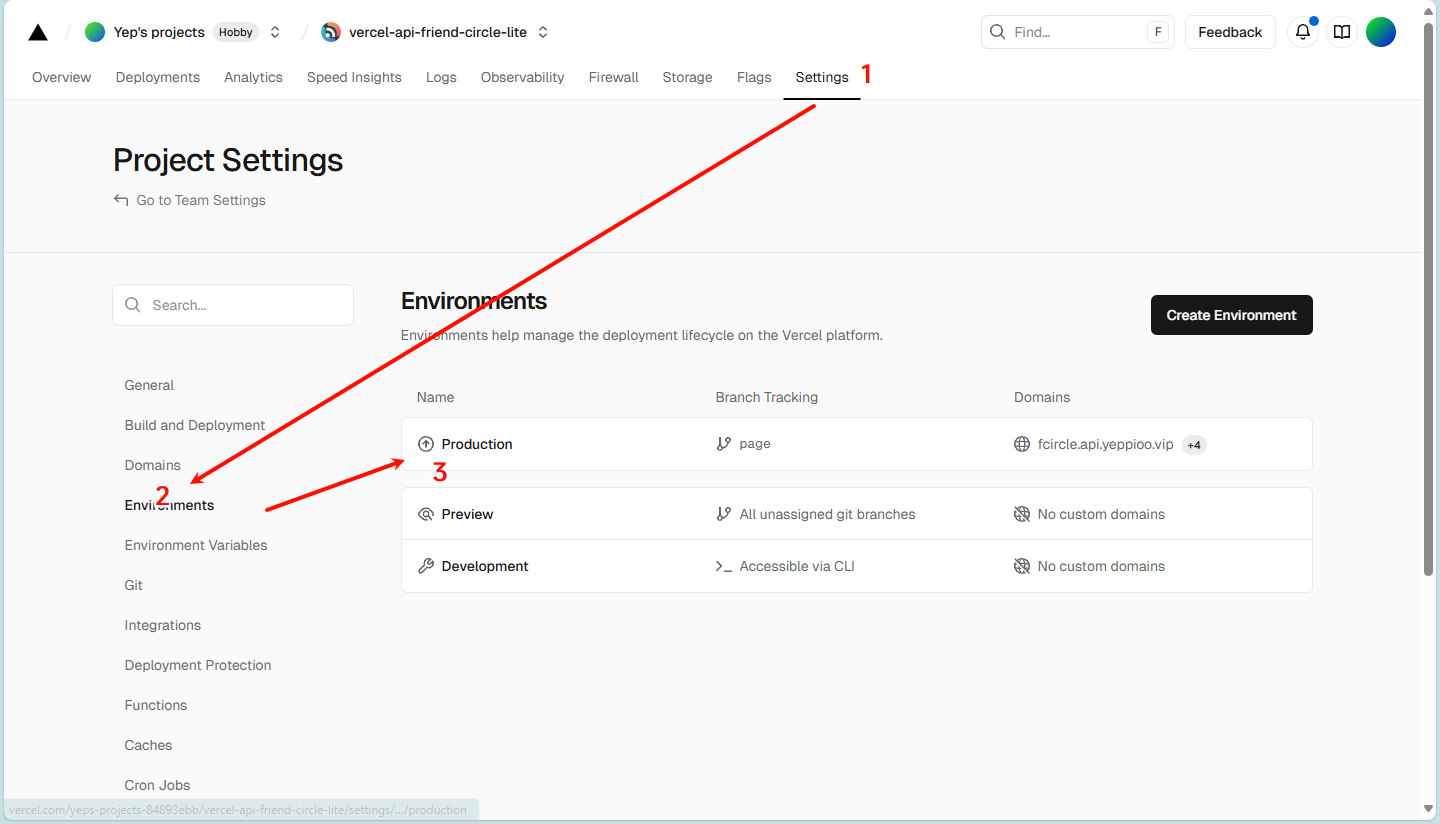
Task: Click the vercel-api-friend-circle-lite project icon
Action: tap(331, 32)
